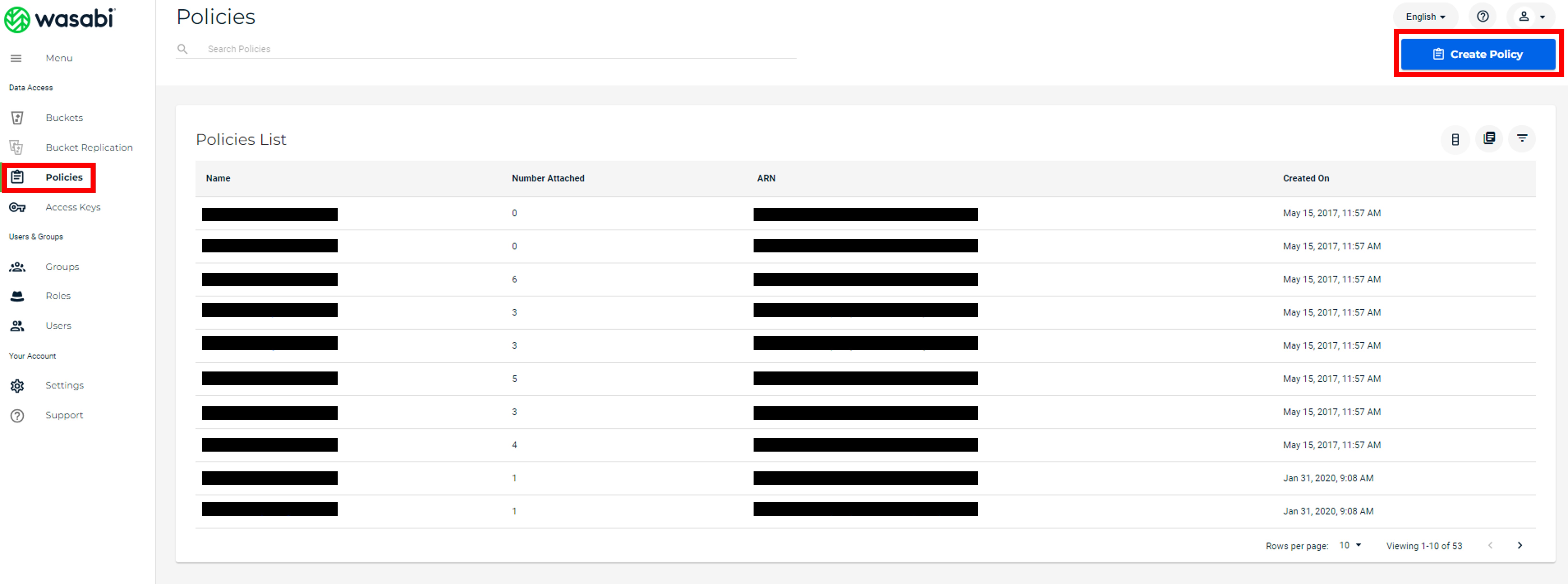Click the Support question mark icon

[x=17, y=415]
